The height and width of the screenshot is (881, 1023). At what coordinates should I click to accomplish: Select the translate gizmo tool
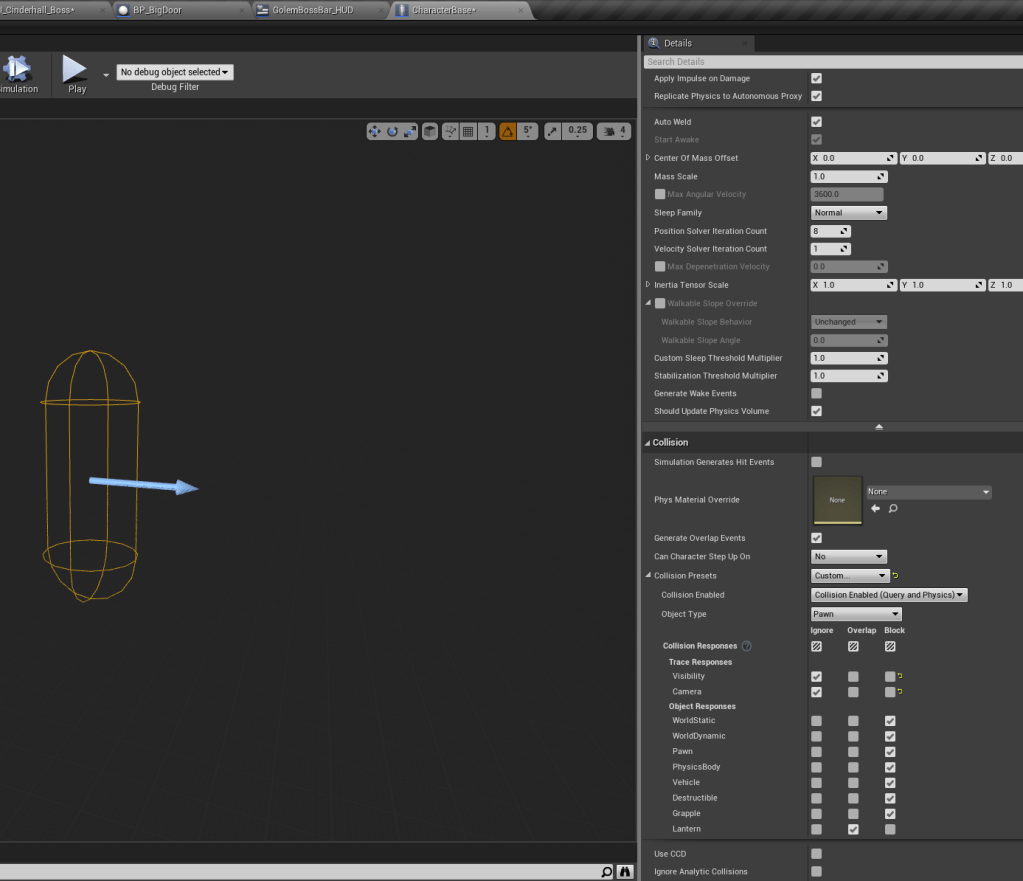tap(375, 131)
